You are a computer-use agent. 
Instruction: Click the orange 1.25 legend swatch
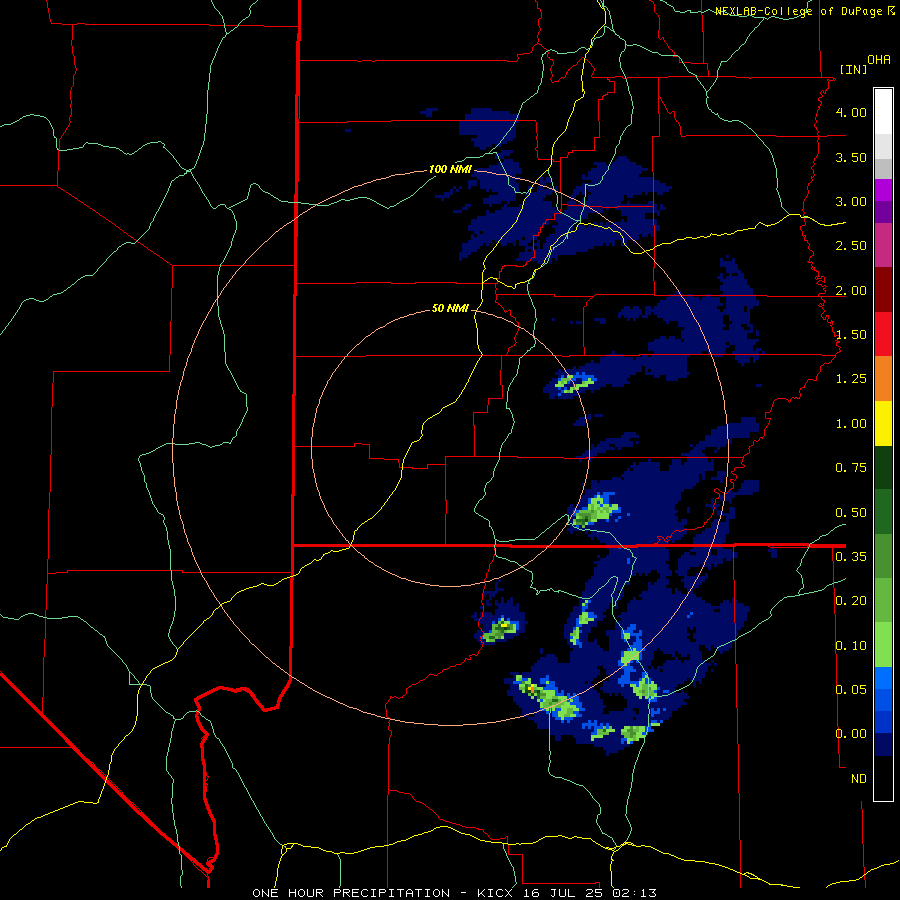coord(883,378)
